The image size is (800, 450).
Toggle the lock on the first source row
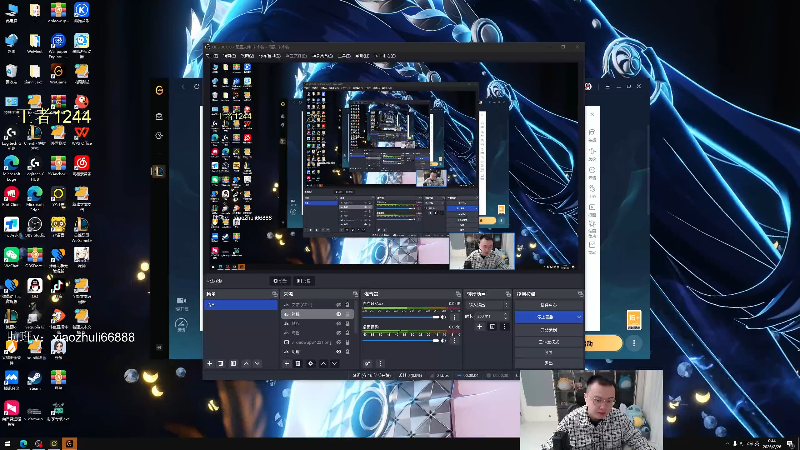click(347, 305)
